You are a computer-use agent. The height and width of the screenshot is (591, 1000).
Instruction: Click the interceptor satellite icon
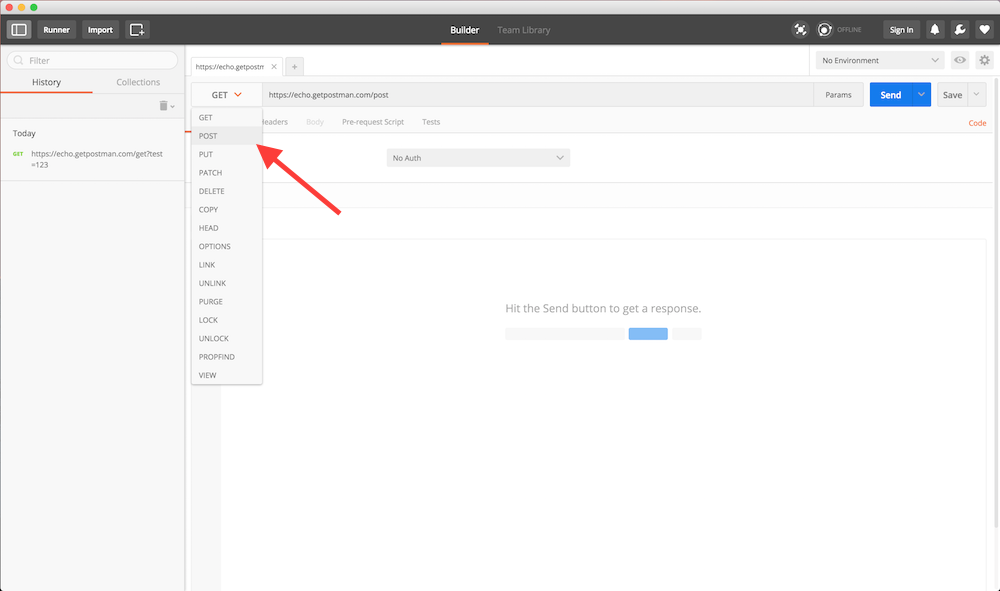click(800, 29)
